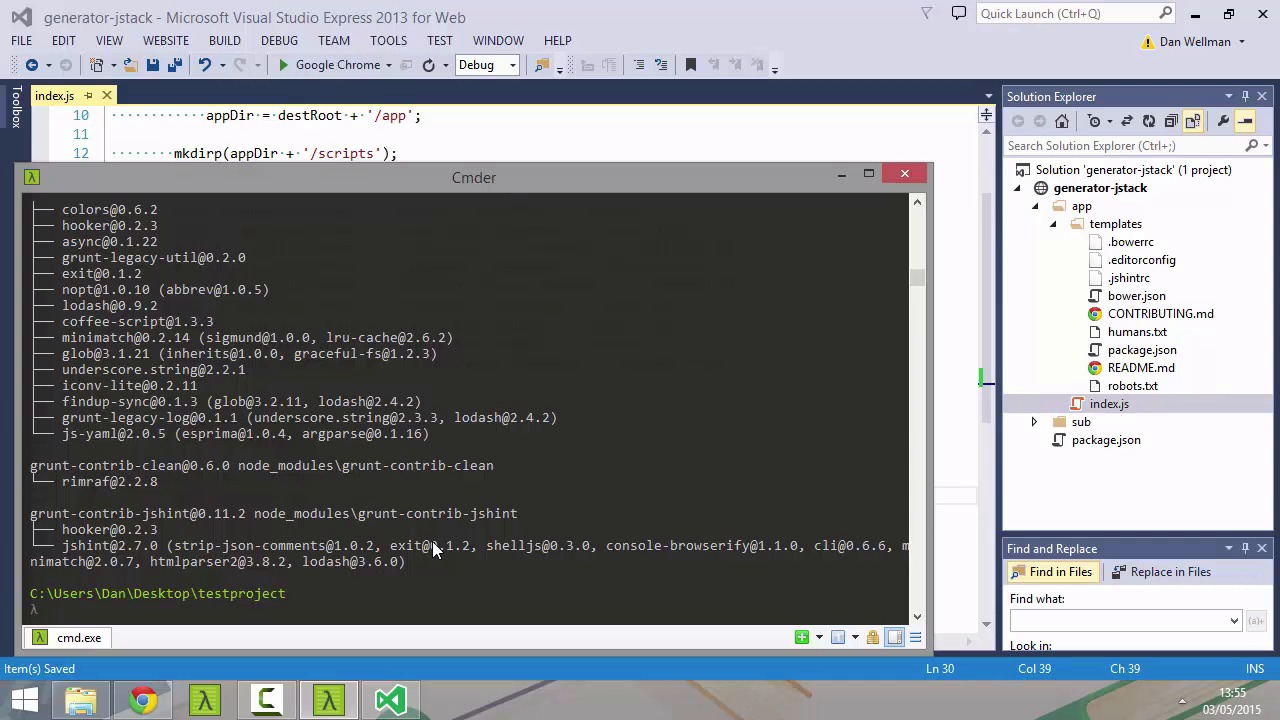Image resolution: width=1280 pixels, height=720 pixels.
Task: Start debugging with the green play icon
Action: [x=283, y=65]
